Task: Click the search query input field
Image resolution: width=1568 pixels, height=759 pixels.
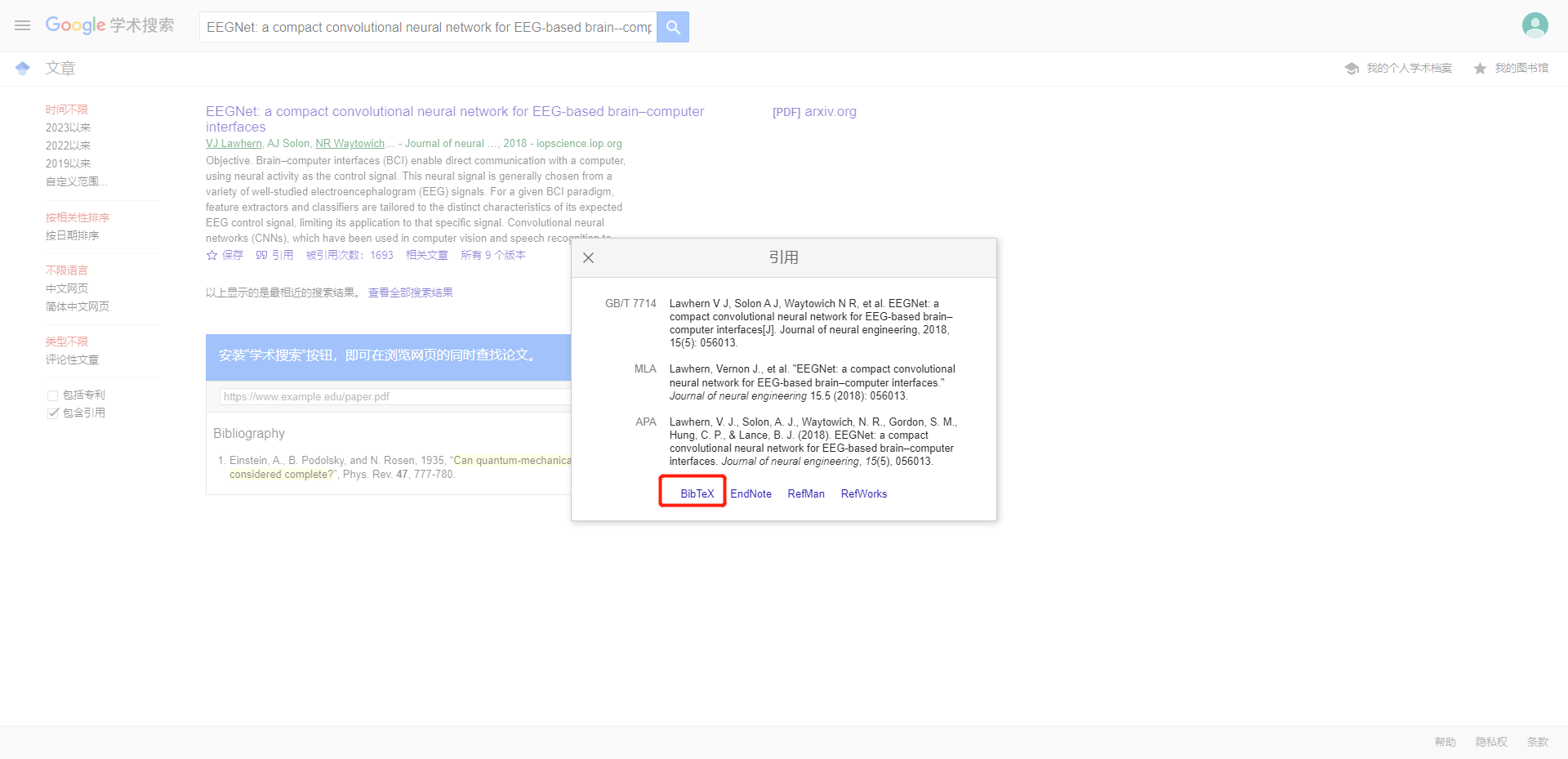Action: tap(429, 27)
